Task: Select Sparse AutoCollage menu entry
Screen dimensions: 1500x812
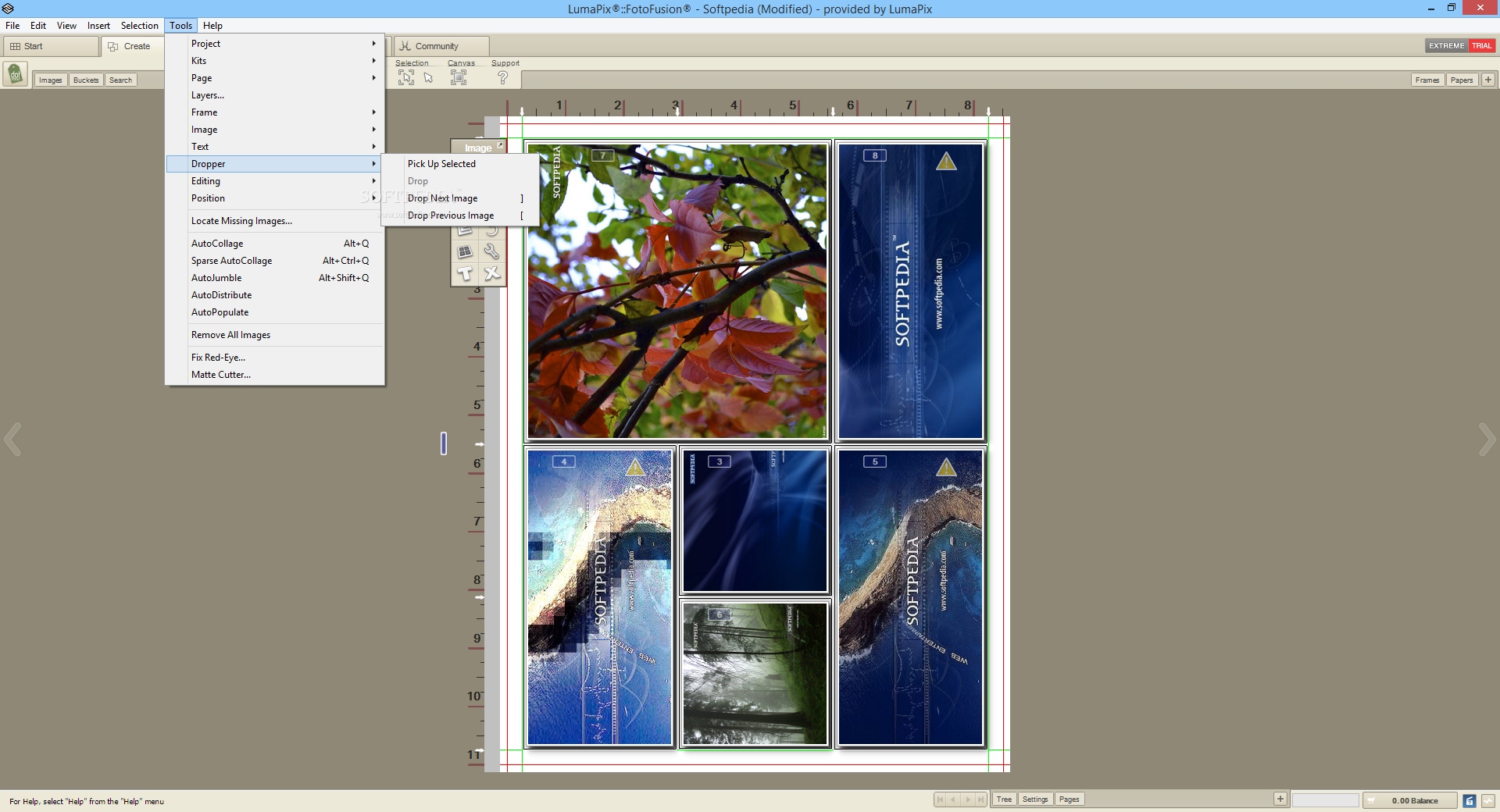Action: tap(275, 261)
